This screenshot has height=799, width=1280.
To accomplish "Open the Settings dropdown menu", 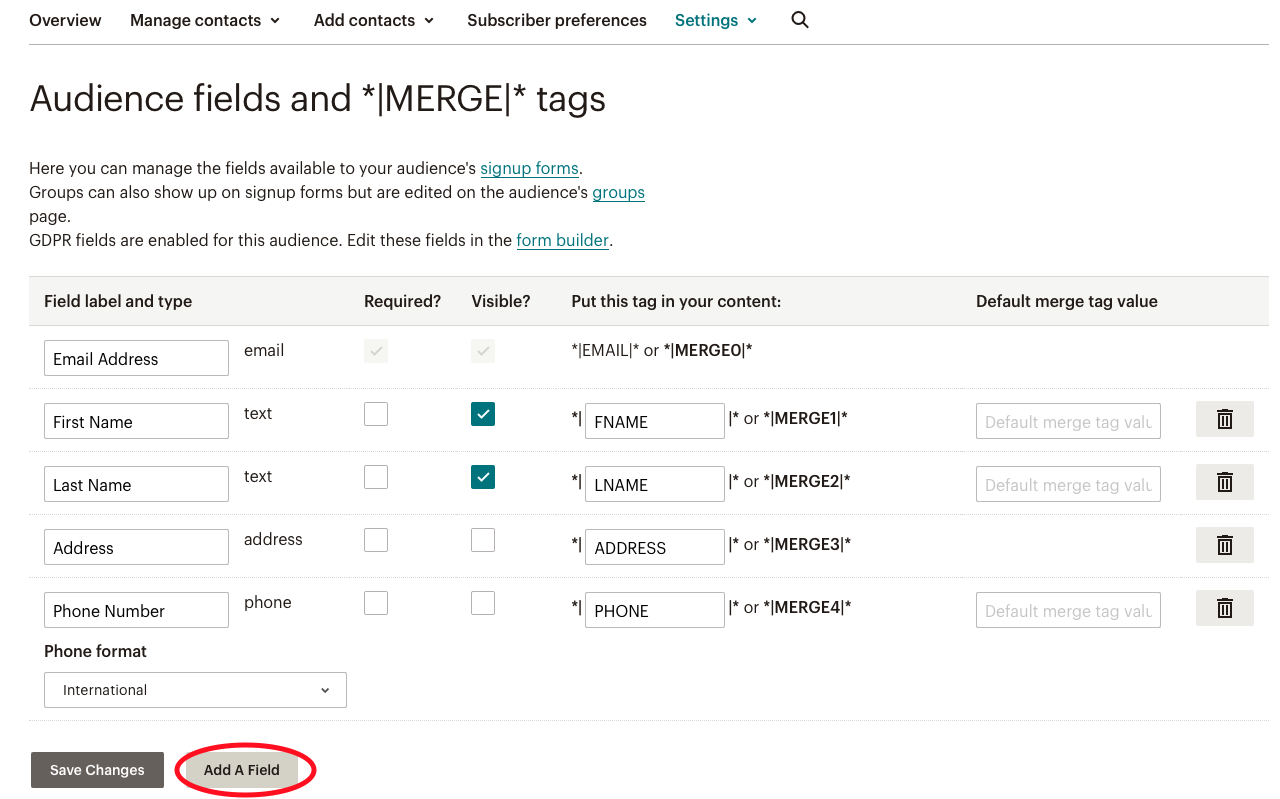I will tap(715, 20).
